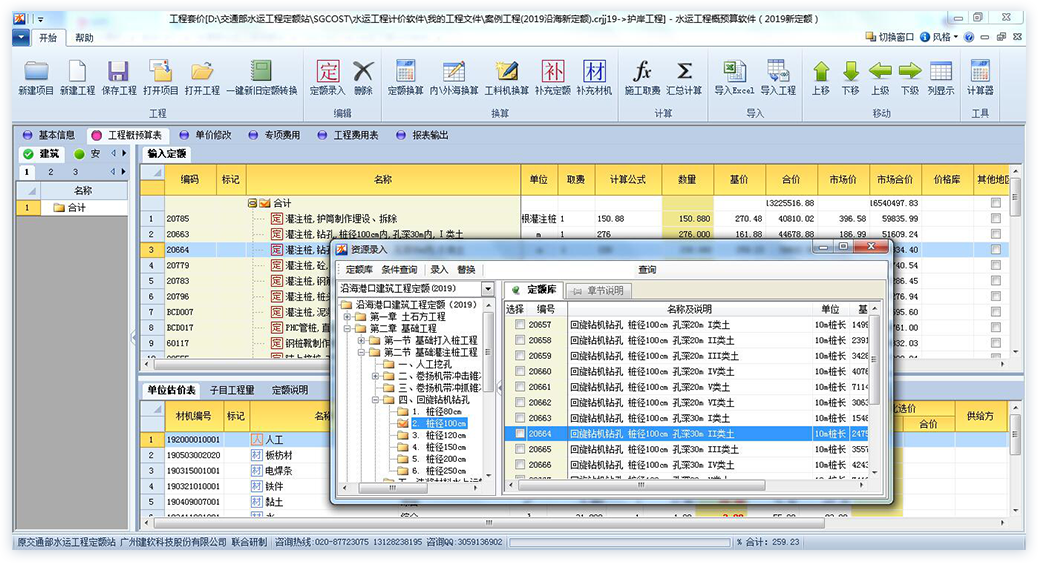The height and width of the screenshot is (563, 1038).
Task: Expand the 第一节 基础打入桩工程 node
Action: click(361, 340)
